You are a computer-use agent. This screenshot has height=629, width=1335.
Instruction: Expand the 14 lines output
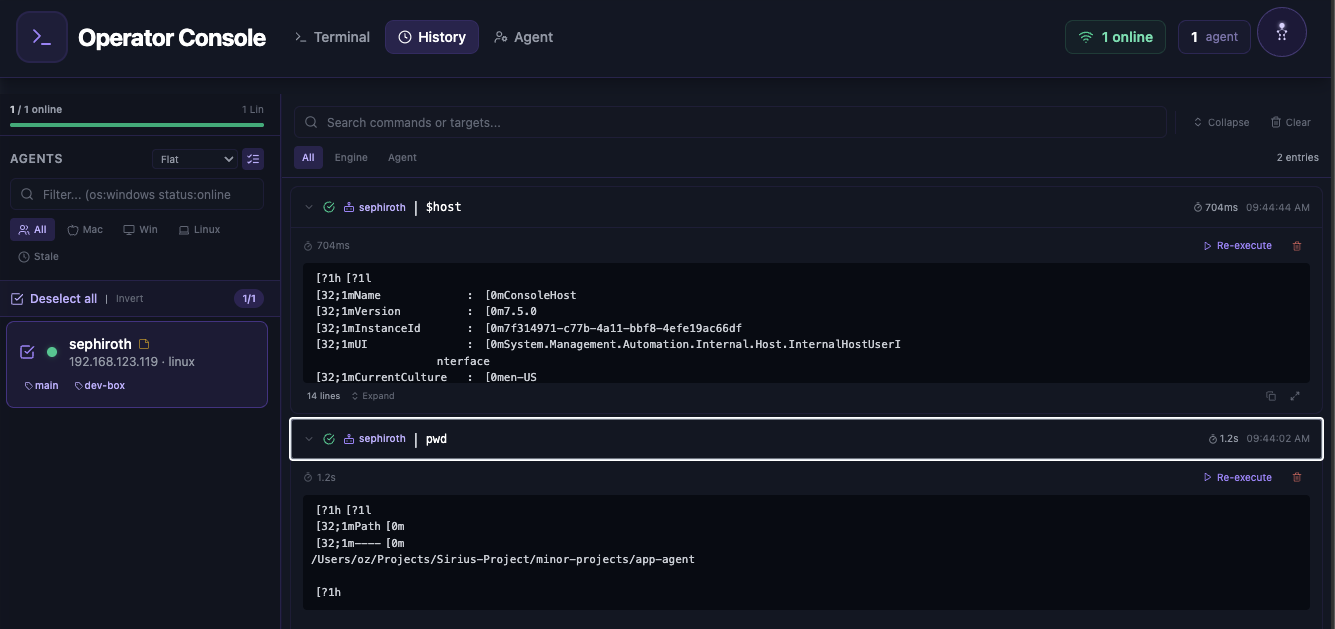[x=372, y=396]
